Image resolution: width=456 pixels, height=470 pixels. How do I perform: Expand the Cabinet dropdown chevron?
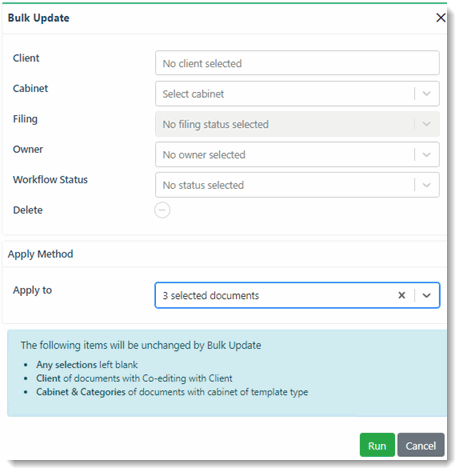pos(426,94)
